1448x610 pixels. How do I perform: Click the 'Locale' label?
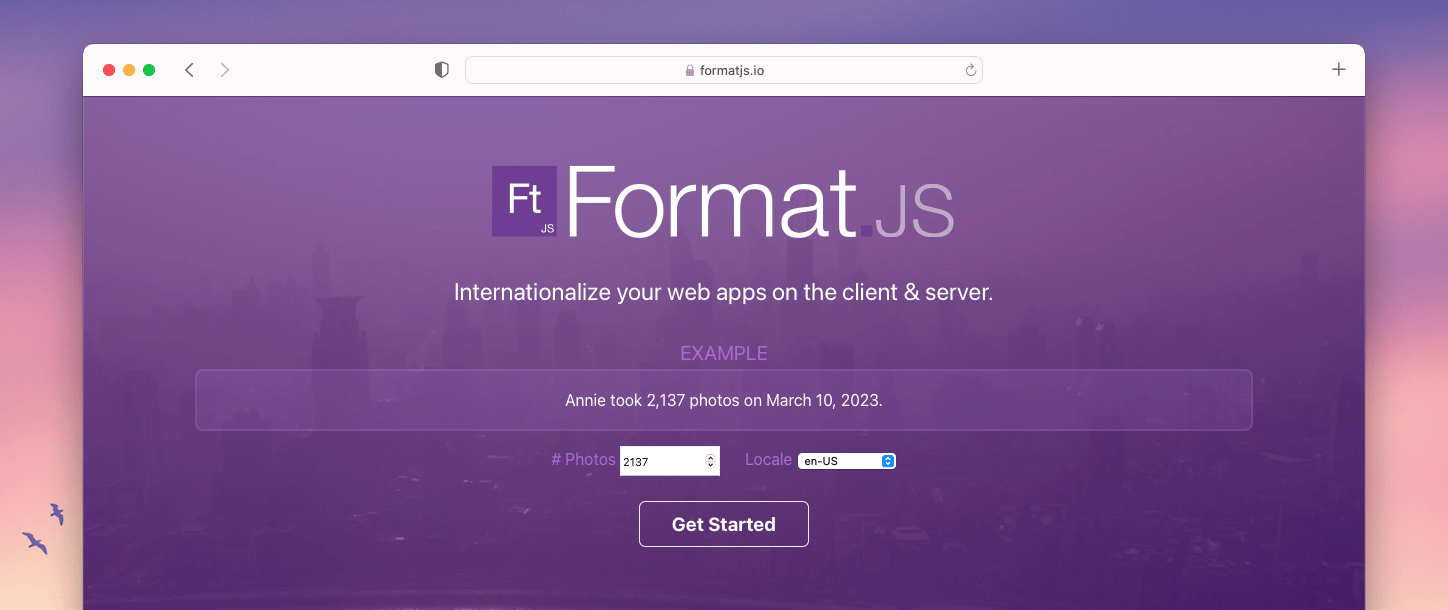click(768, 460)
